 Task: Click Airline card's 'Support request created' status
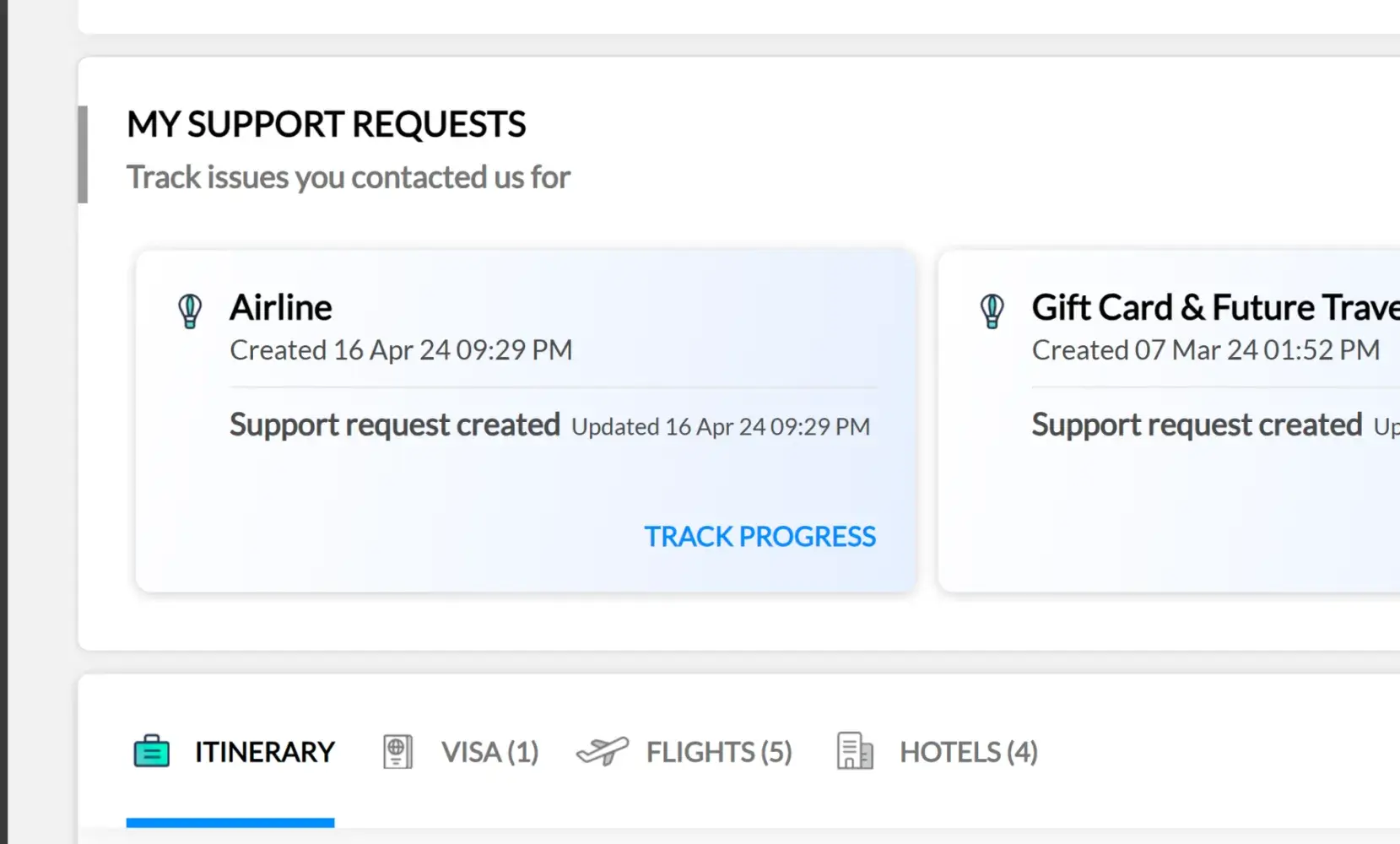pyautogui.click(x=394, y=425)
